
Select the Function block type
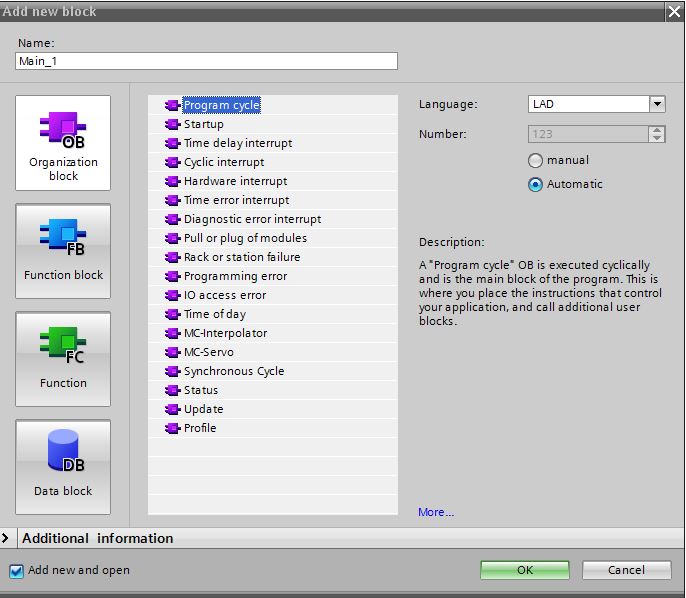63,251
